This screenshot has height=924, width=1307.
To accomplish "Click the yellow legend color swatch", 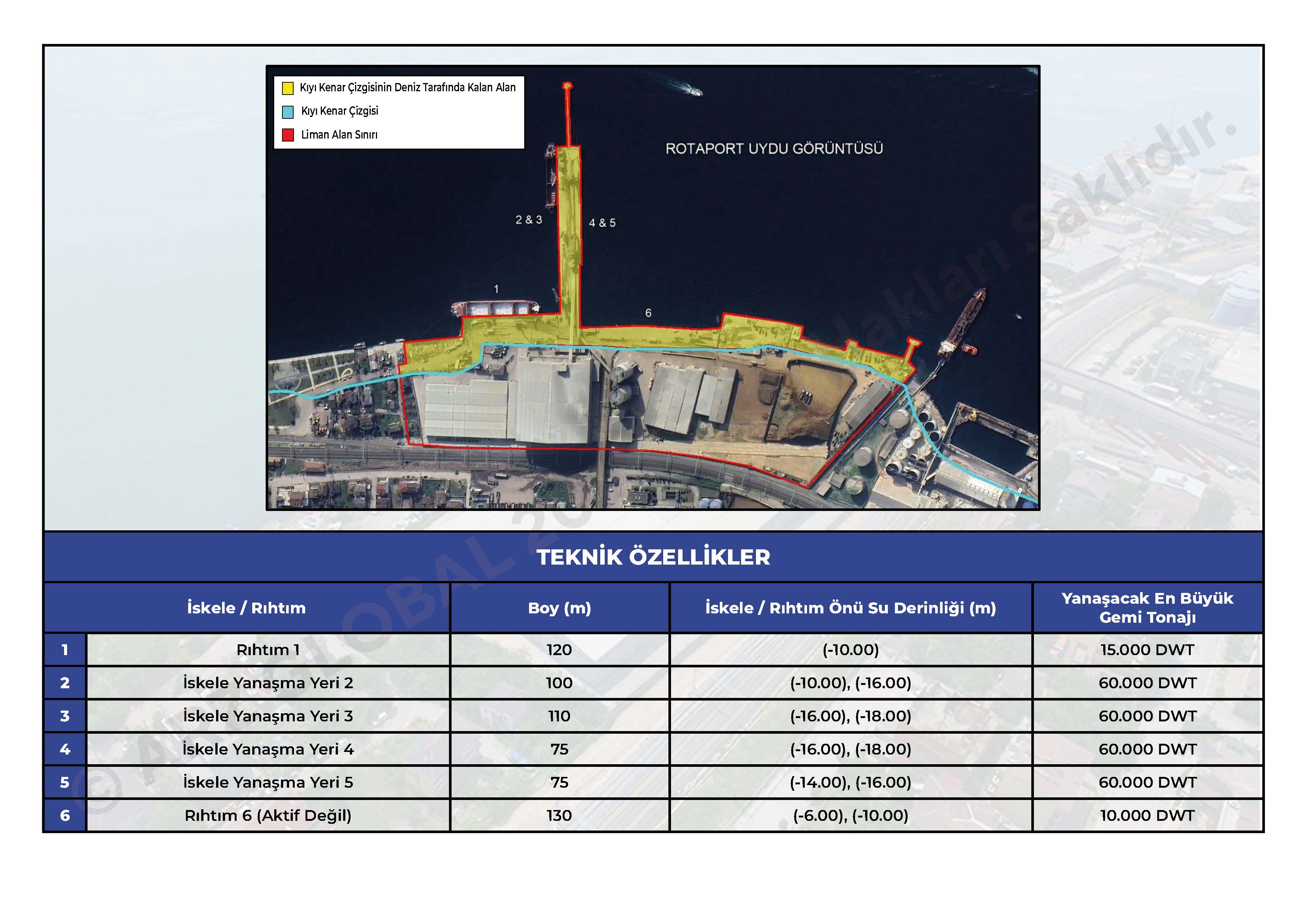I will tap(288, 88).
